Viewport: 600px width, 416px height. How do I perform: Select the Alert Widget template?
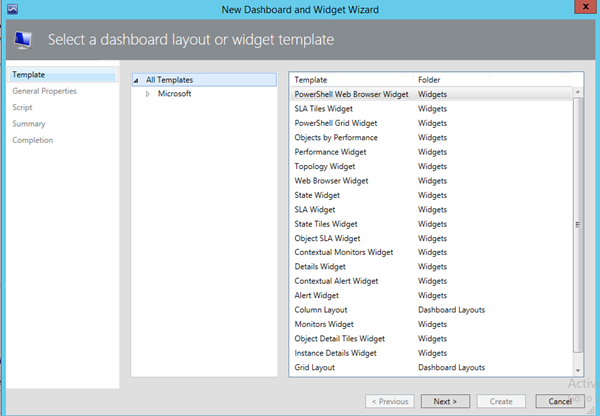pos(317,296)
